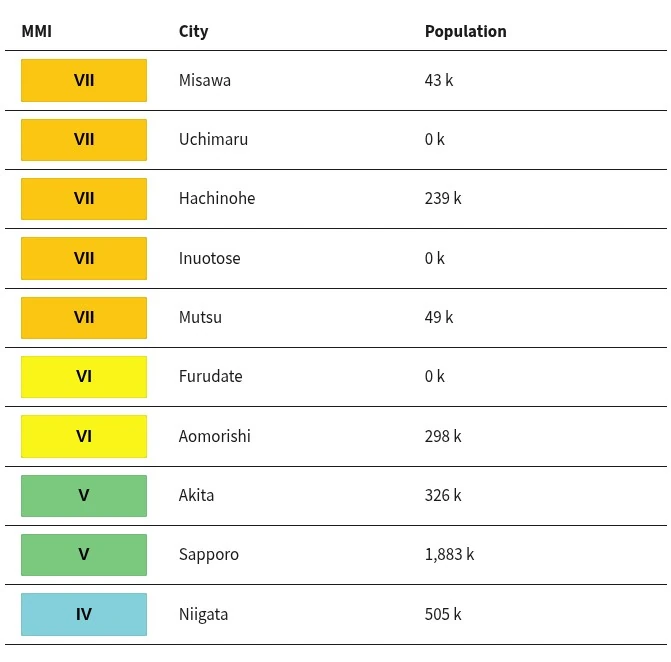Viewport: 671px width, 662px height.
Task: Select the VII intensity badge for Mutsu
Action: 84,318
